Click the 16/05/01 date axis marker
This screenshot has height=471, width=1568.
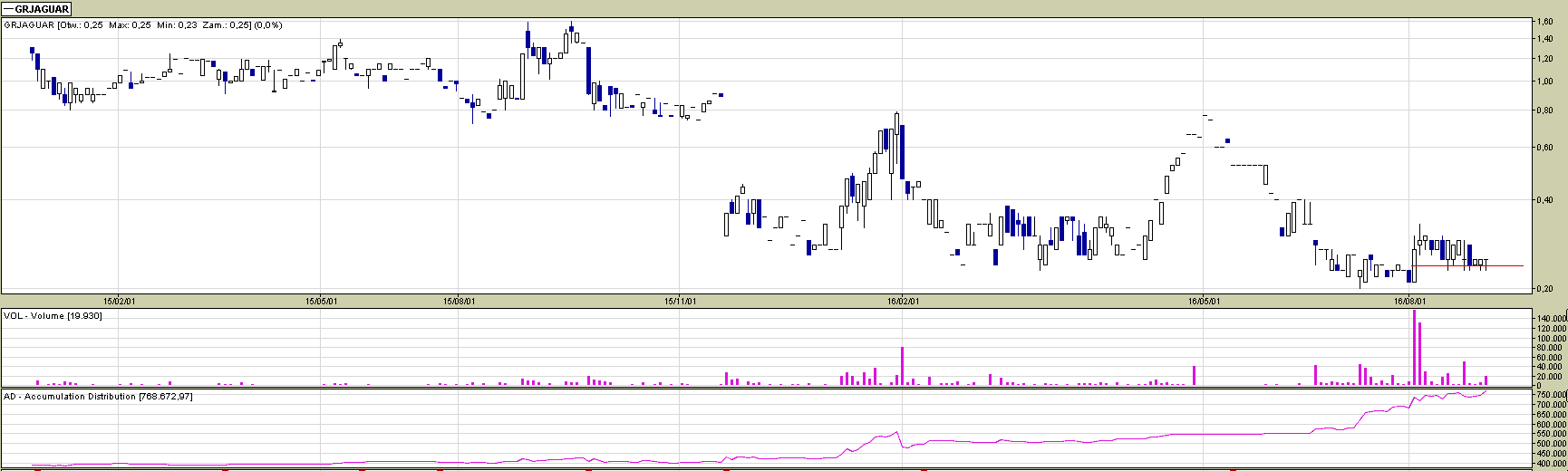click(x=1204, y=301)
